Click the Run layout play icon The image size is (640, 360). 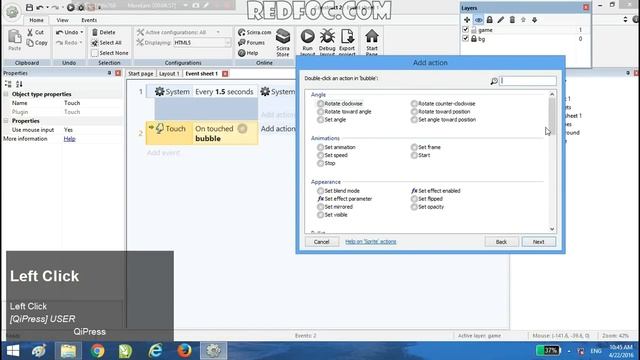[x=307, y=37]
